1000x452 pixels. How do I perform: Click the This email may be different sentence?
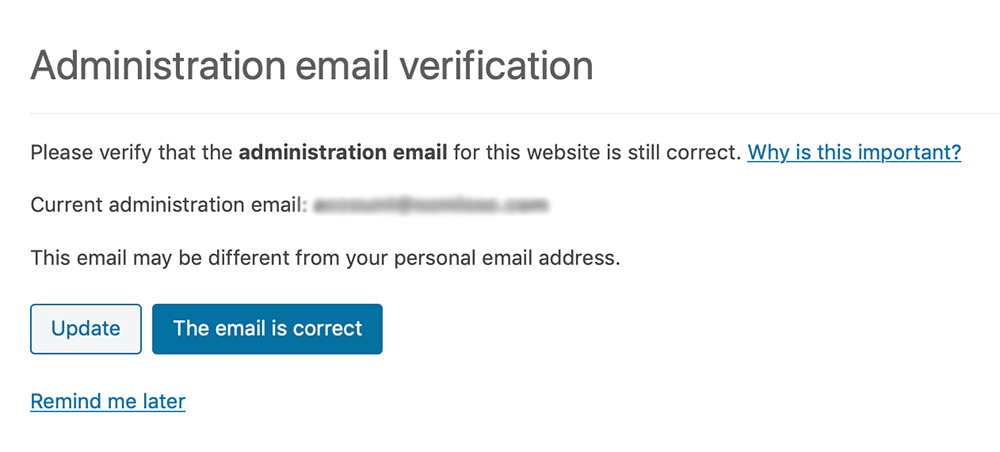click(x=325, y=258)
